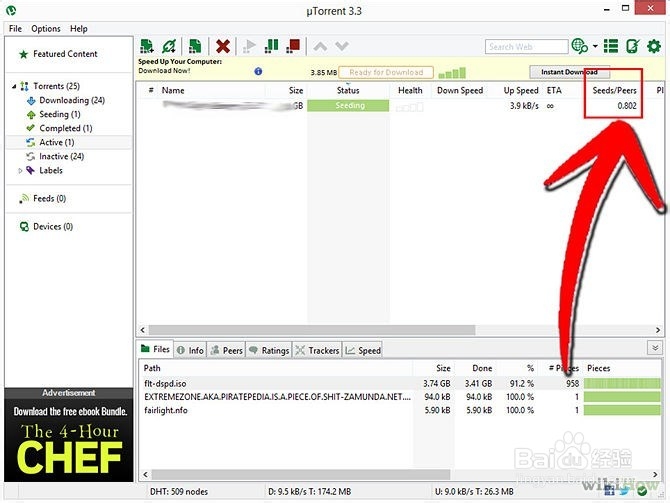The image size is (670, 503).
Task: Click the file list horizontal scrollbar
Action: (301, 474)
